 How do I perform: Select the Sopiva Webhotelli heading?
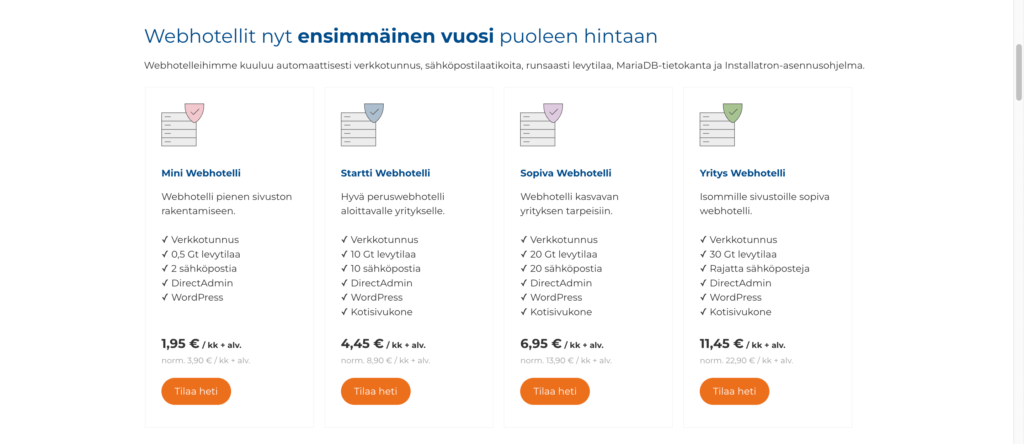(x=565, y=173)
